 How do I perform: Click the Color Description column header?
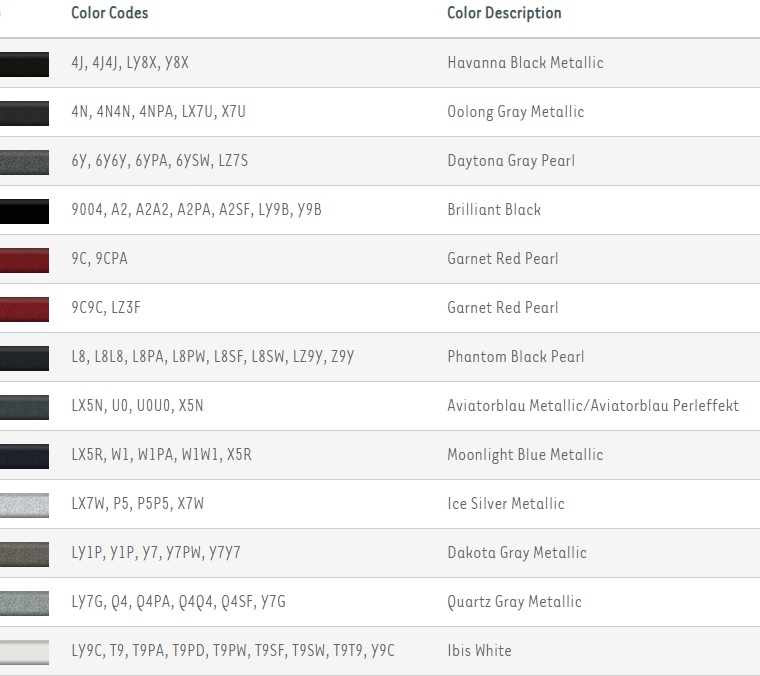504,13
